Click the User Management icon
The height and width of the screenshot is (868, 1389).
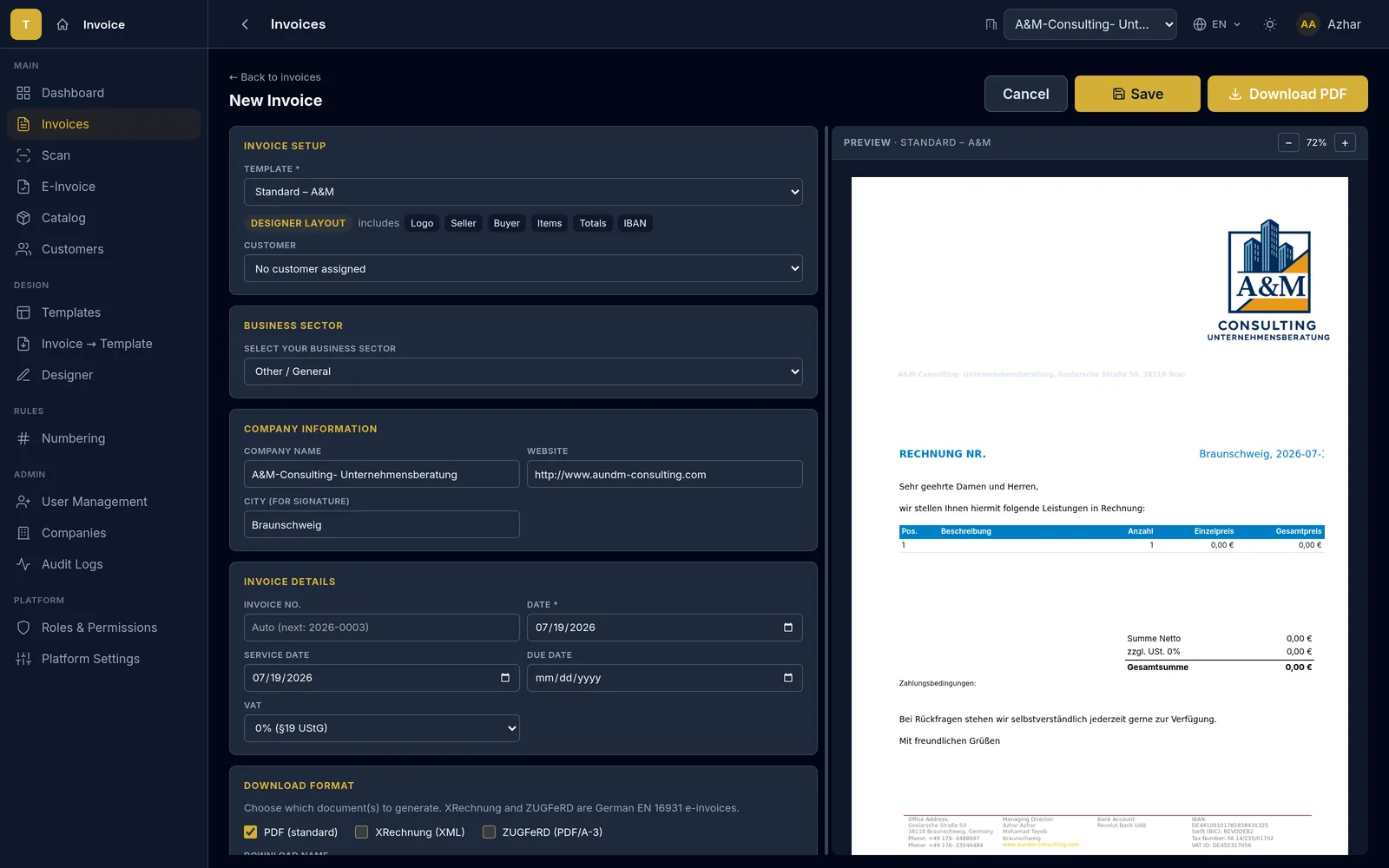pos(23,502)
